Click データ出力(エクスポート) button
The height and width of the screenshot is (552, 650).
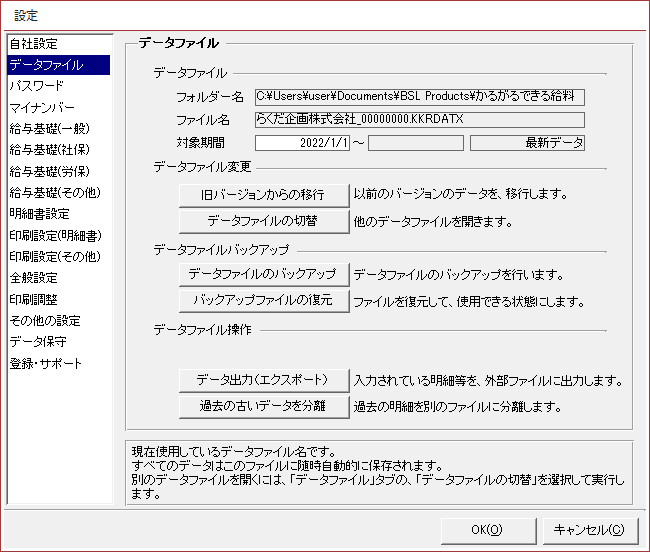pyautogui.click(x=264, y=380)
